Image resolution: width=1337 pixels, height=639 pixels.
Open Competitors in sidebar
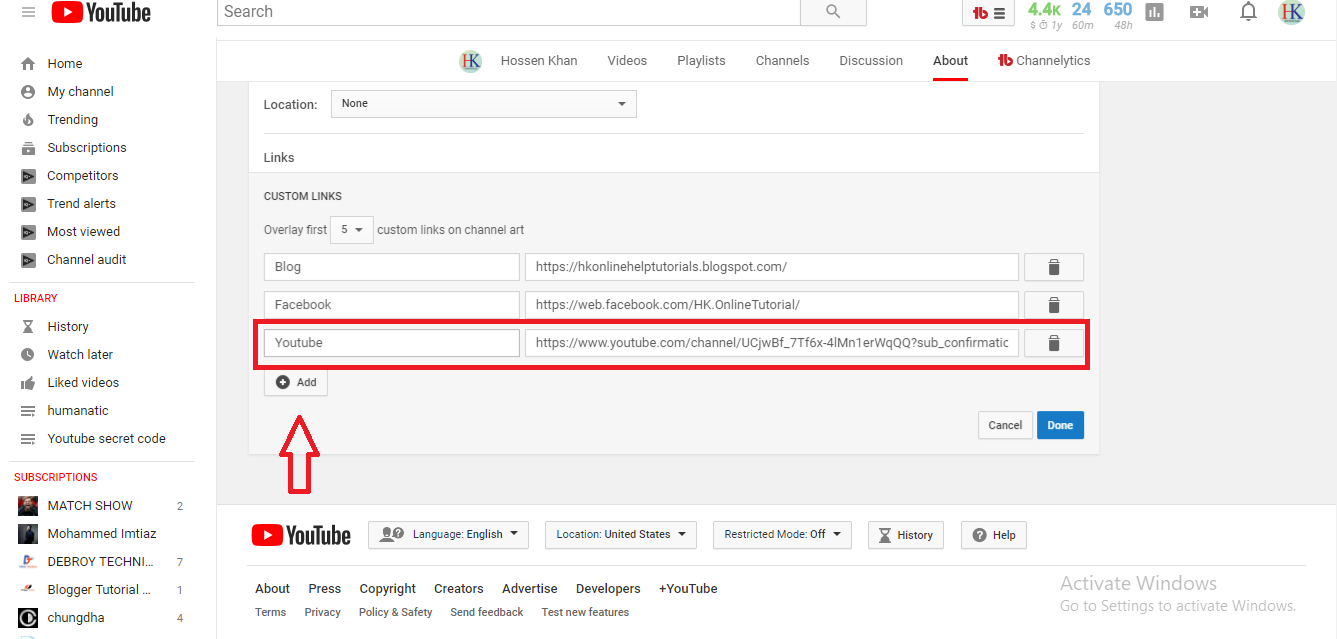click(x=82, y=175)
